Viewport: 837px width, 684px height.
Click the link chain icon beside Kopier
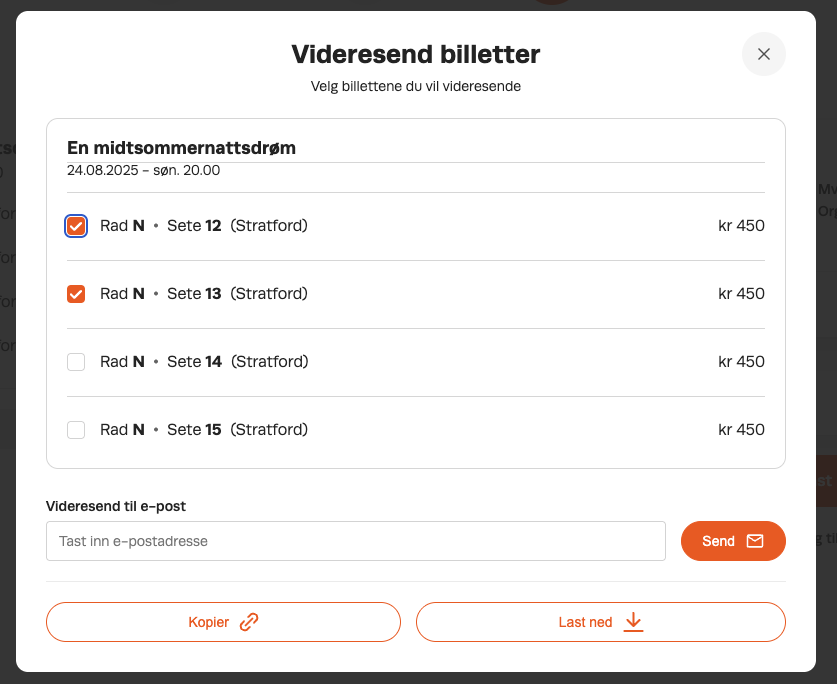249,622
